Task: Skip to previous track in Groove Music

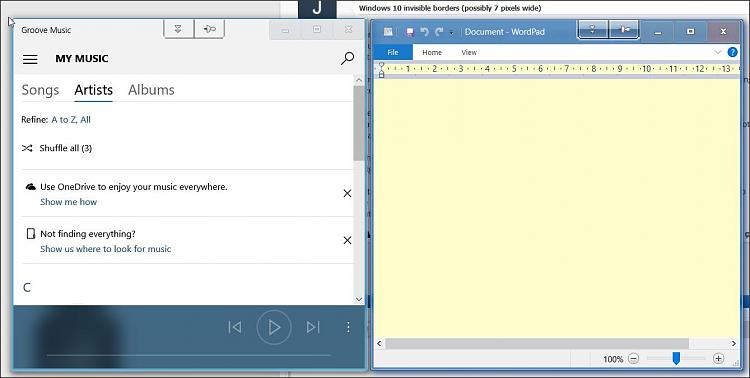Action: (235, 327)
